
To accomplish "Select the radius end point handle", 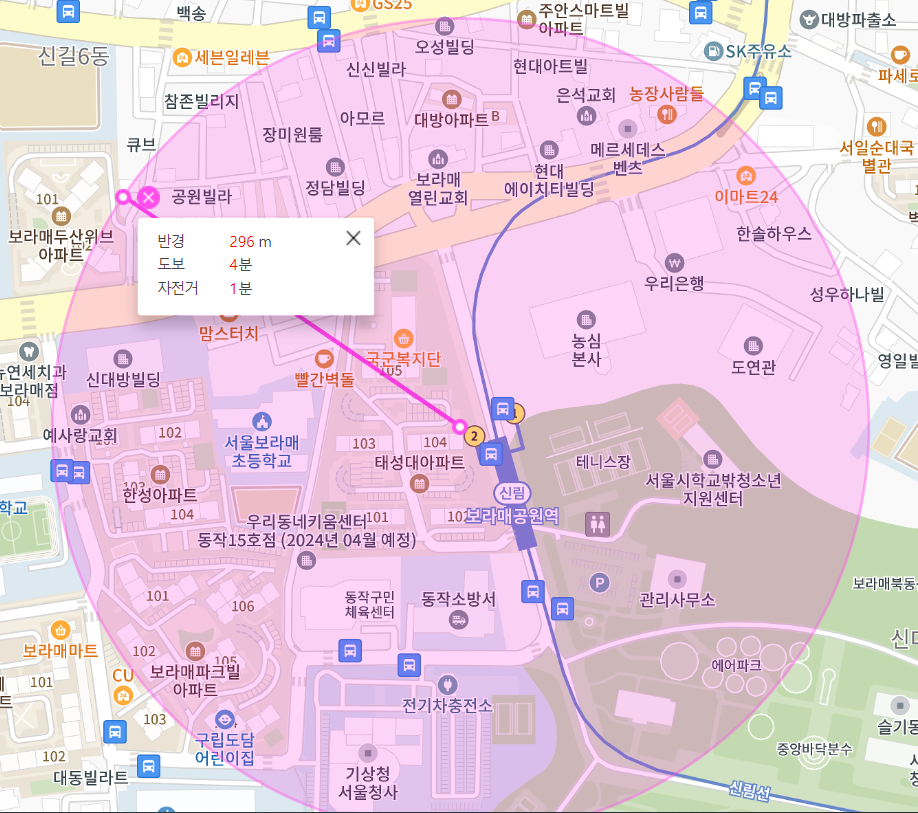I will (x=460, y=426).
